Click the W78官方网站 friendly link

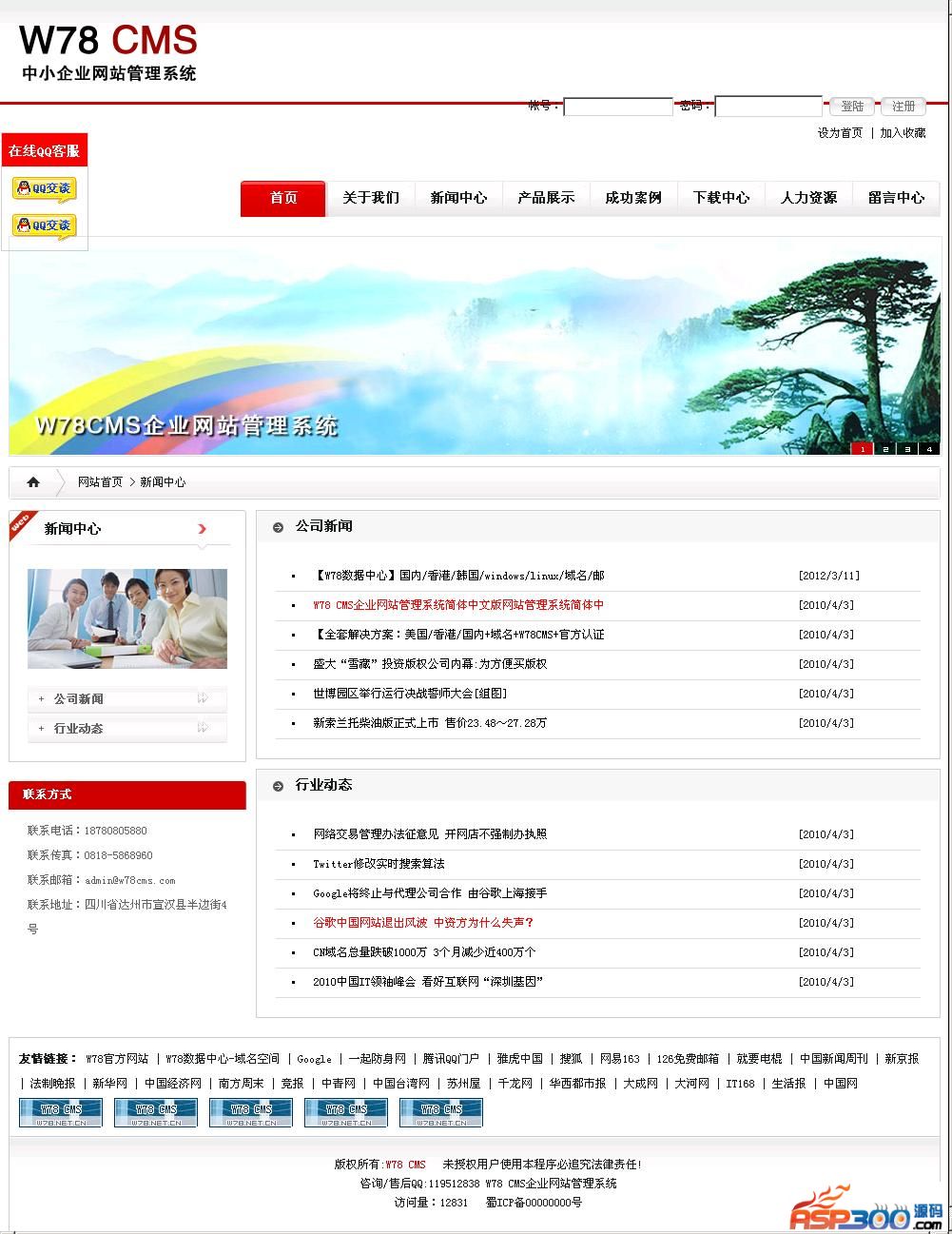pyautogui.click(x=117, y=1059)
